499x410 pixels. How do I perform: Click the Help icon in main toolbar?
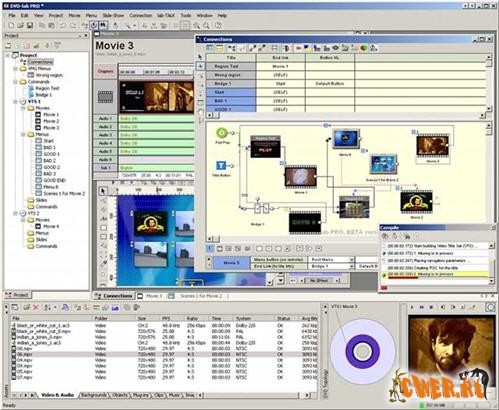[218, 25]
